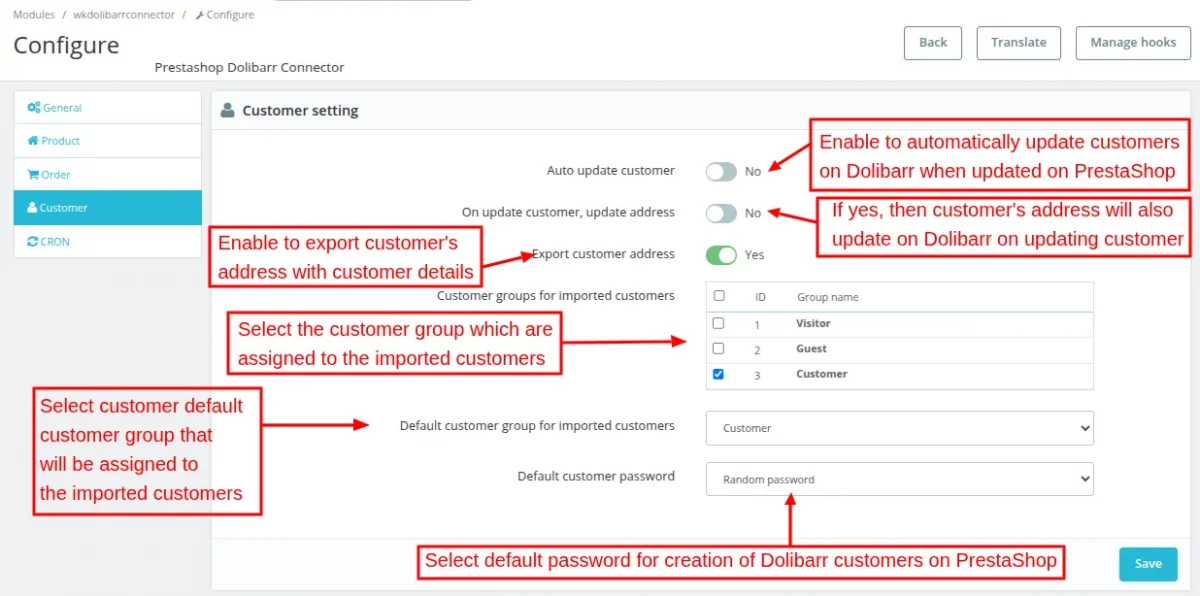1200x596 pixels.
Task: Go to Modules breadcrumb link
Action: point(34,15)
